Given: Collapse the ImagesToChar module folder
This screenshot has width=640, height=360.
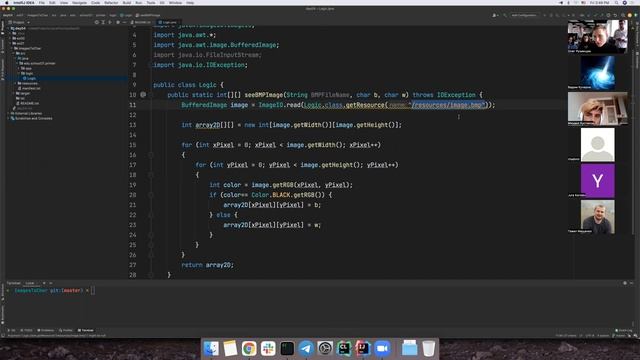Looking at the screenshot, I should [x=11, y=48].
